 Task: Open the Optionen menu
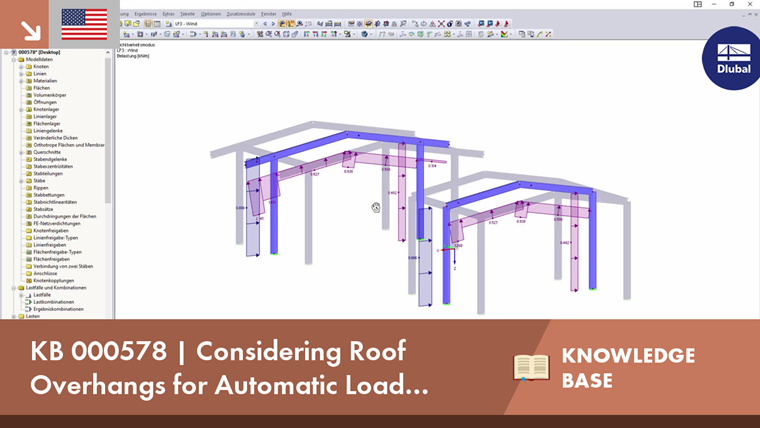211,14
